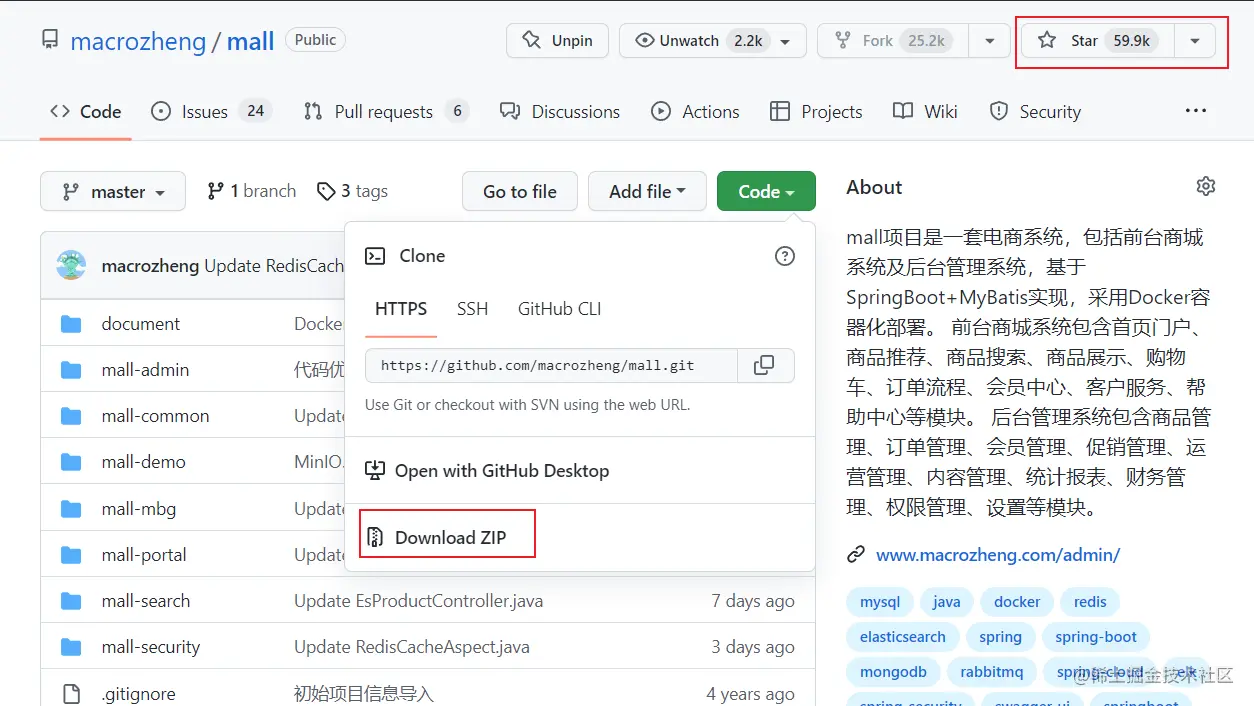Go to the Discussions tab
This screenshot has height=706, width=1254.
[x=560, y=111]
